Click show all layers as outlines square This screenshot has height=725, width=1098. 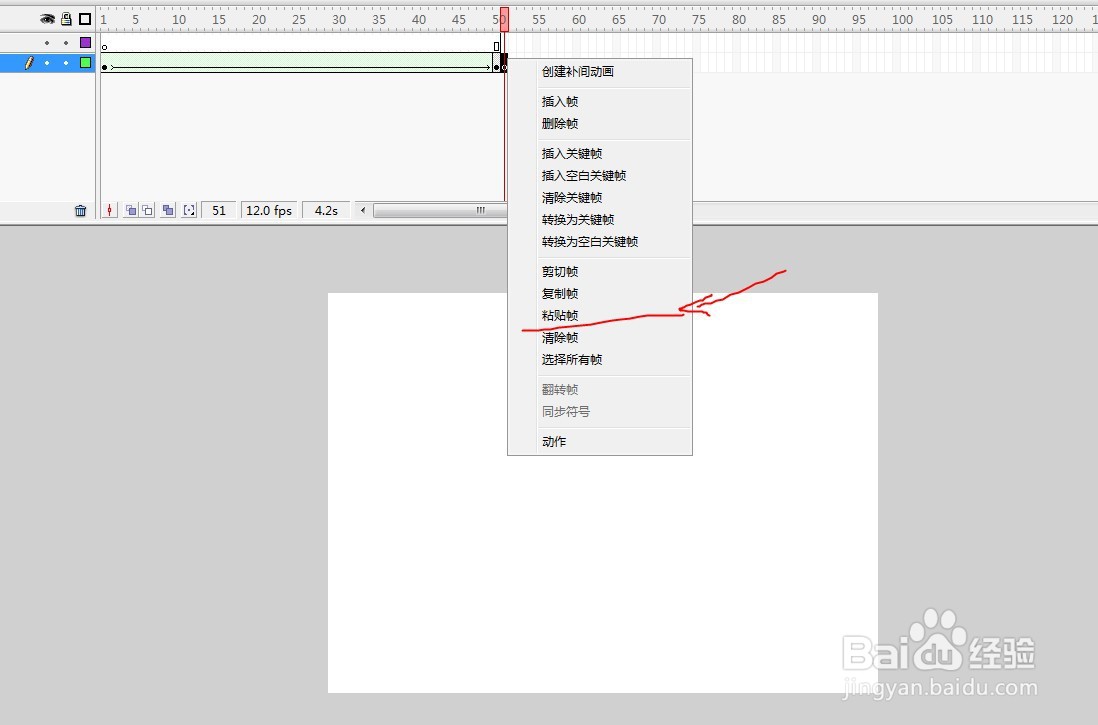point(85,19)
